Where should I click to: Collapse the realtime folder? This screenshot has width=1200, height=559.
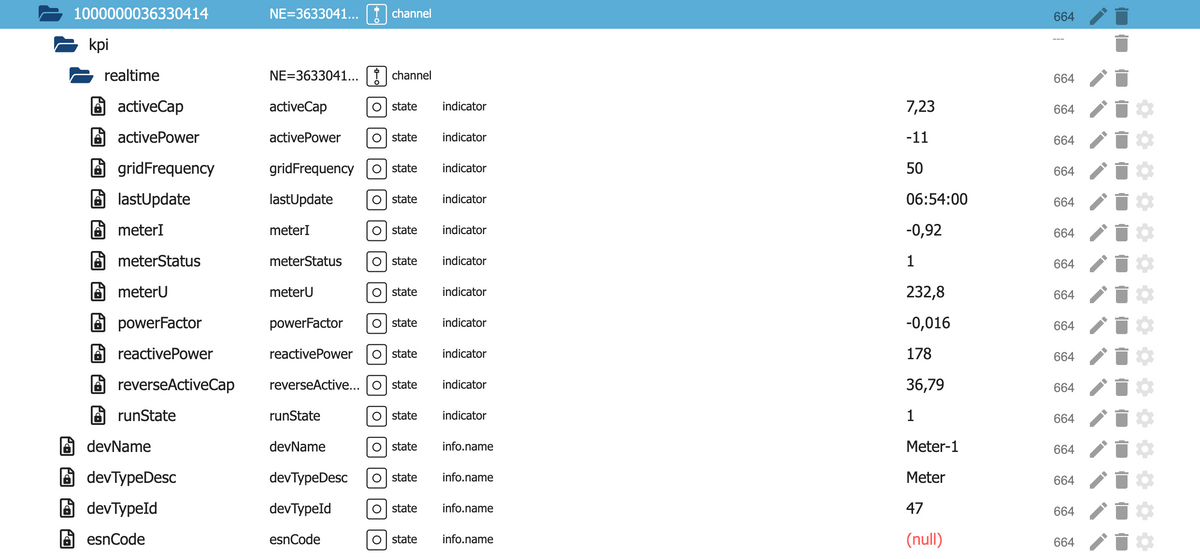(81, 76)
